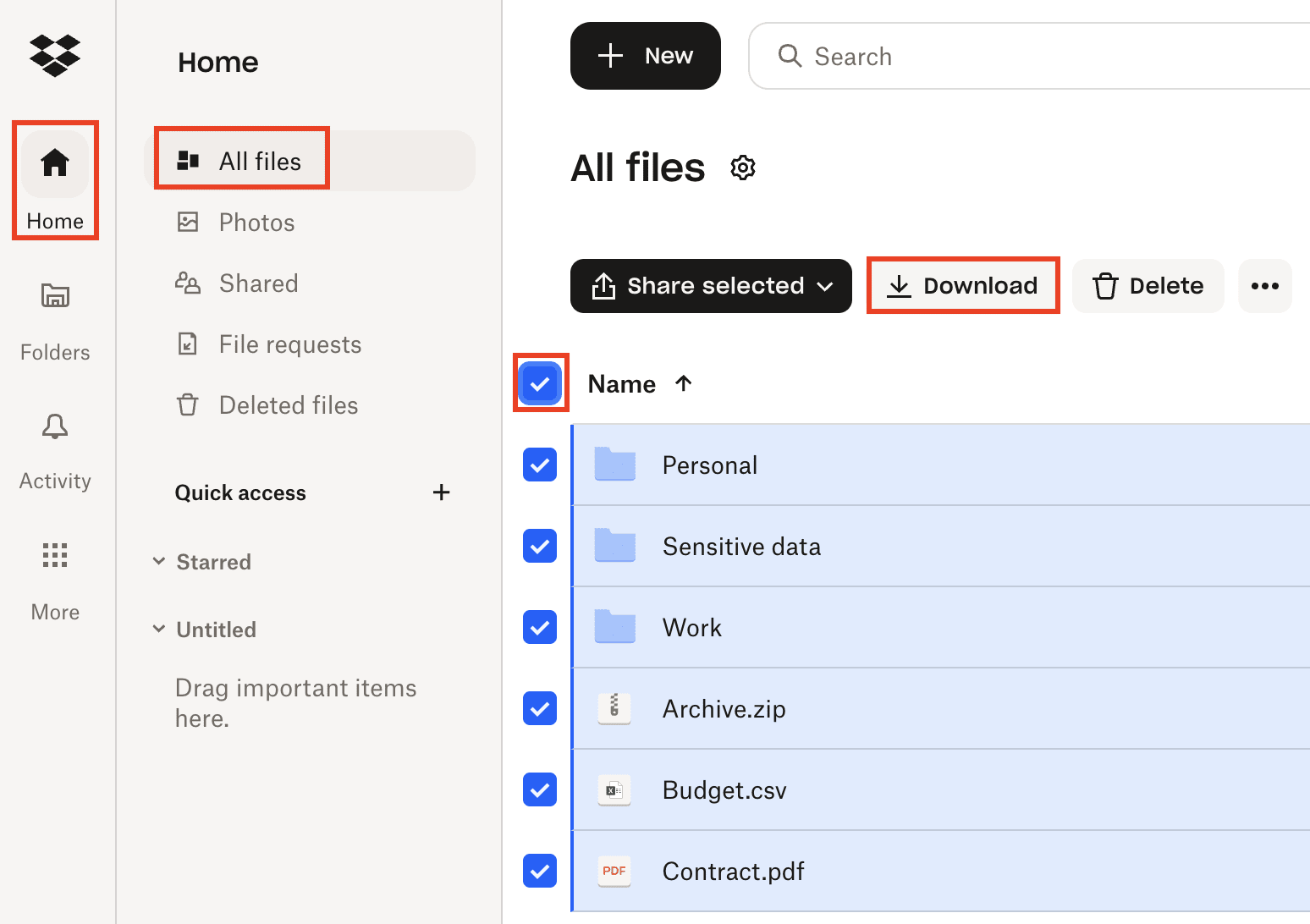This screenshot has width=1310, height=924.
Task: Open Deleted files from the sidebar
Action: pyautogui.click(x=288, y=404)
